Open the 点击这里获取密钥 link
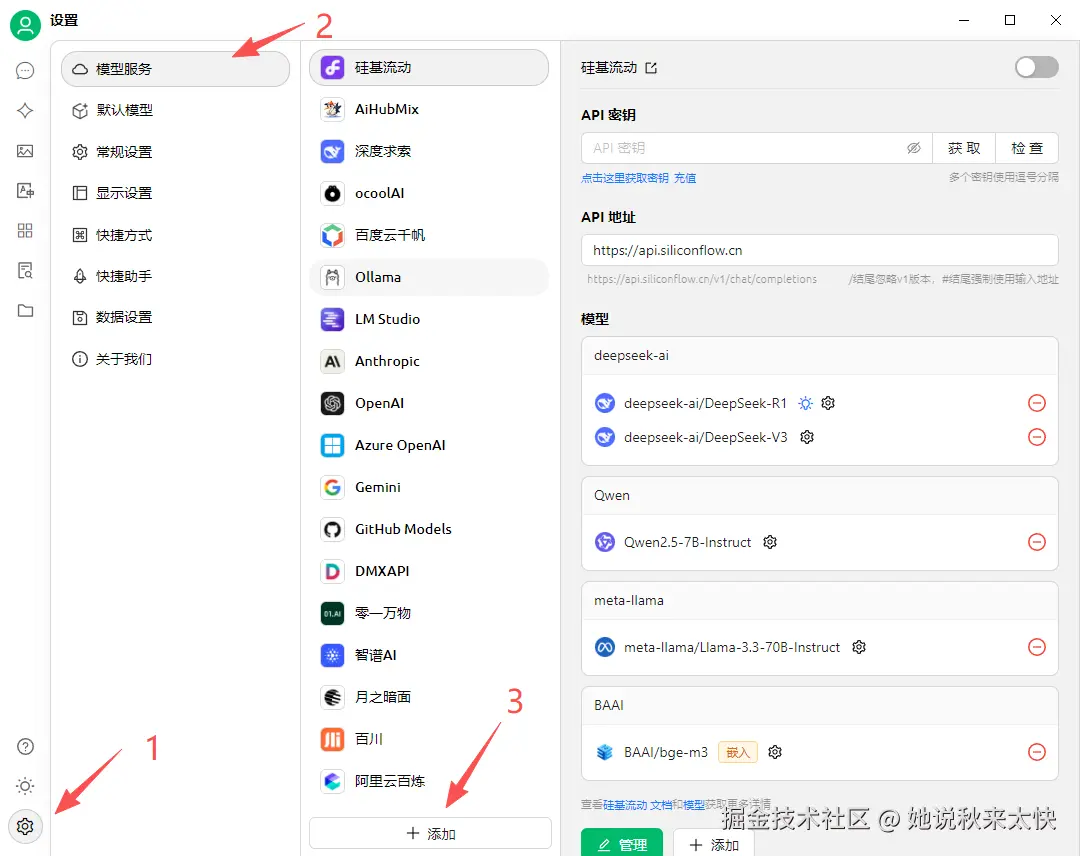1080x856 pixels. click(625, 178)
